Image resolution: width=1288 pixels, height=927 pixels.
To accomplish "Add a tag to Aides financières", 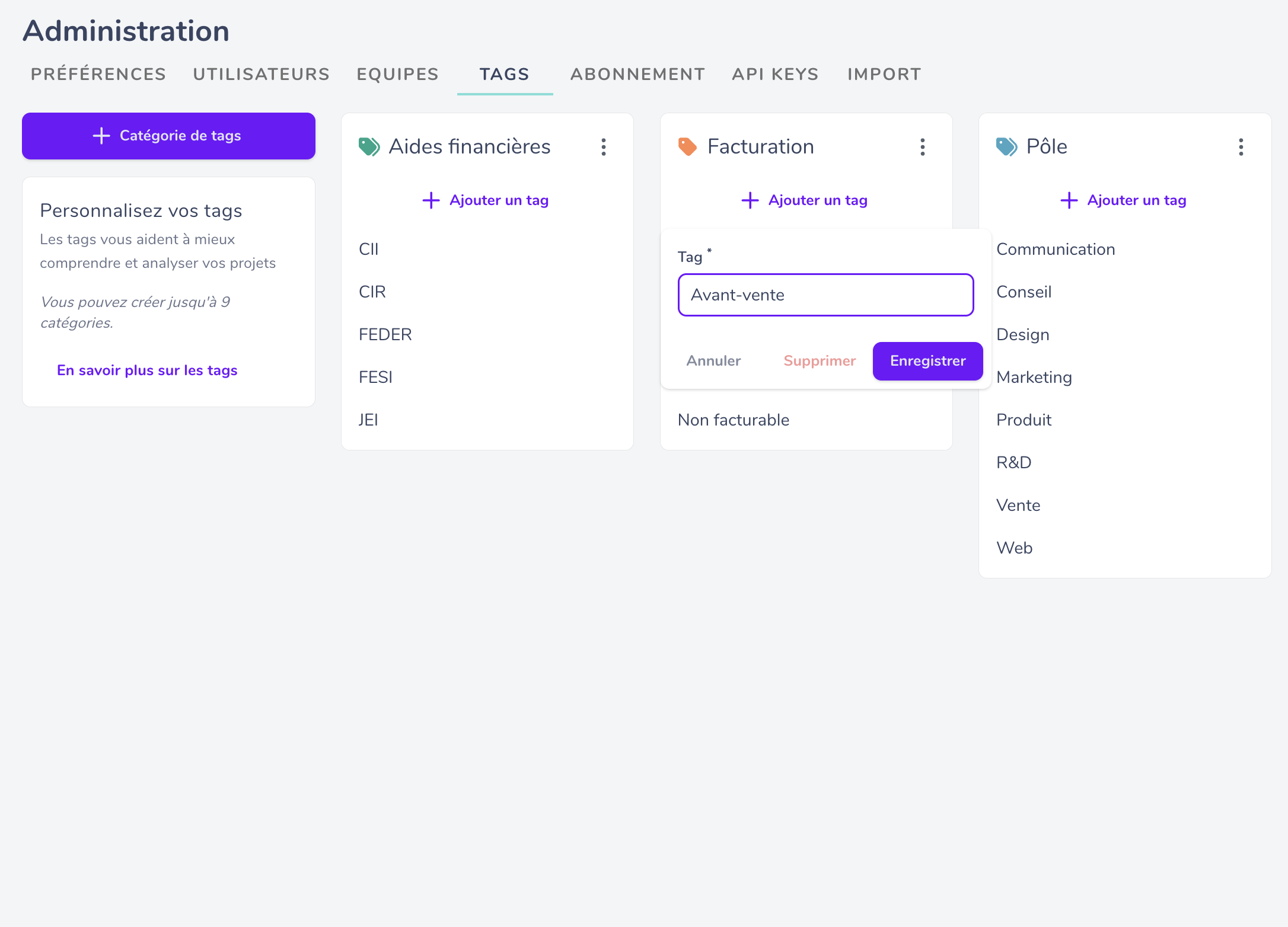I will 486,200.
